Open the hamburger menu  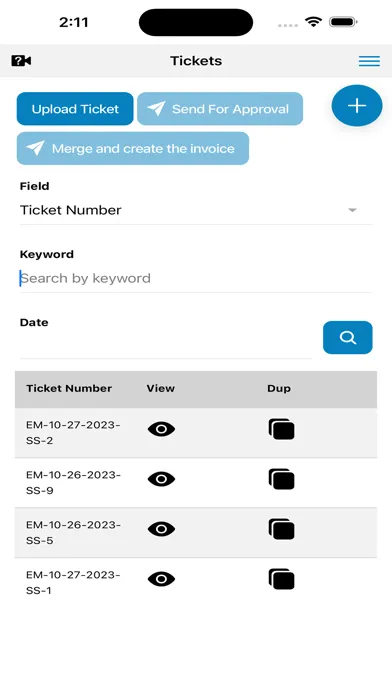pos(369,61)
